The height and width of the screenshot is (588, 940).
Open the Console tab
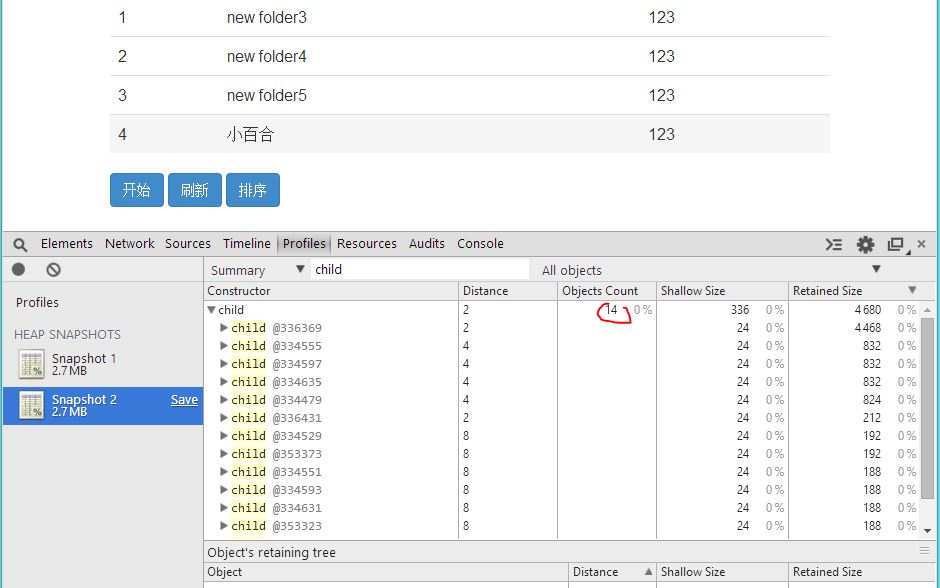click(480, 244)
